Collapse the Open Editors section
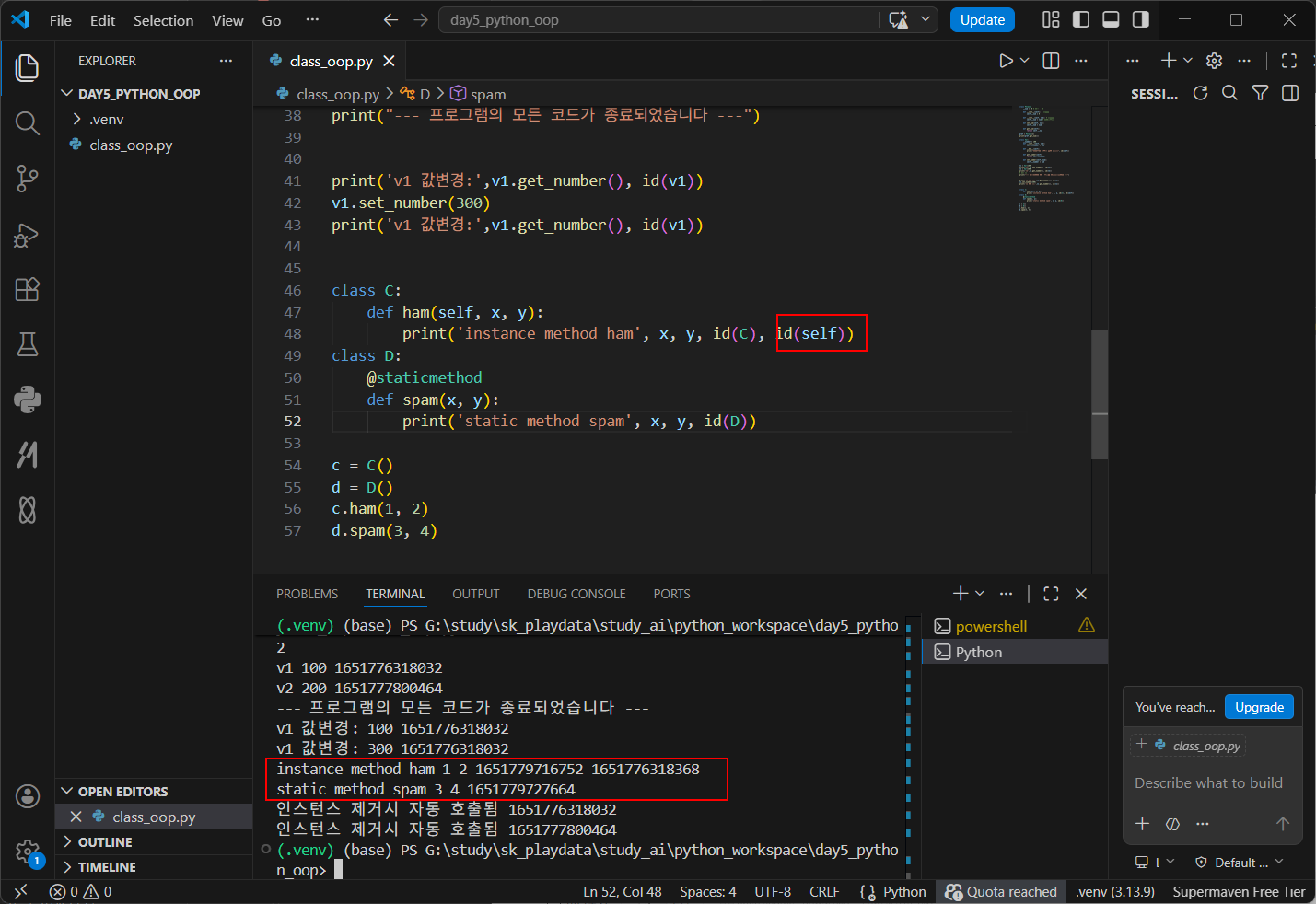 (122, 792)
